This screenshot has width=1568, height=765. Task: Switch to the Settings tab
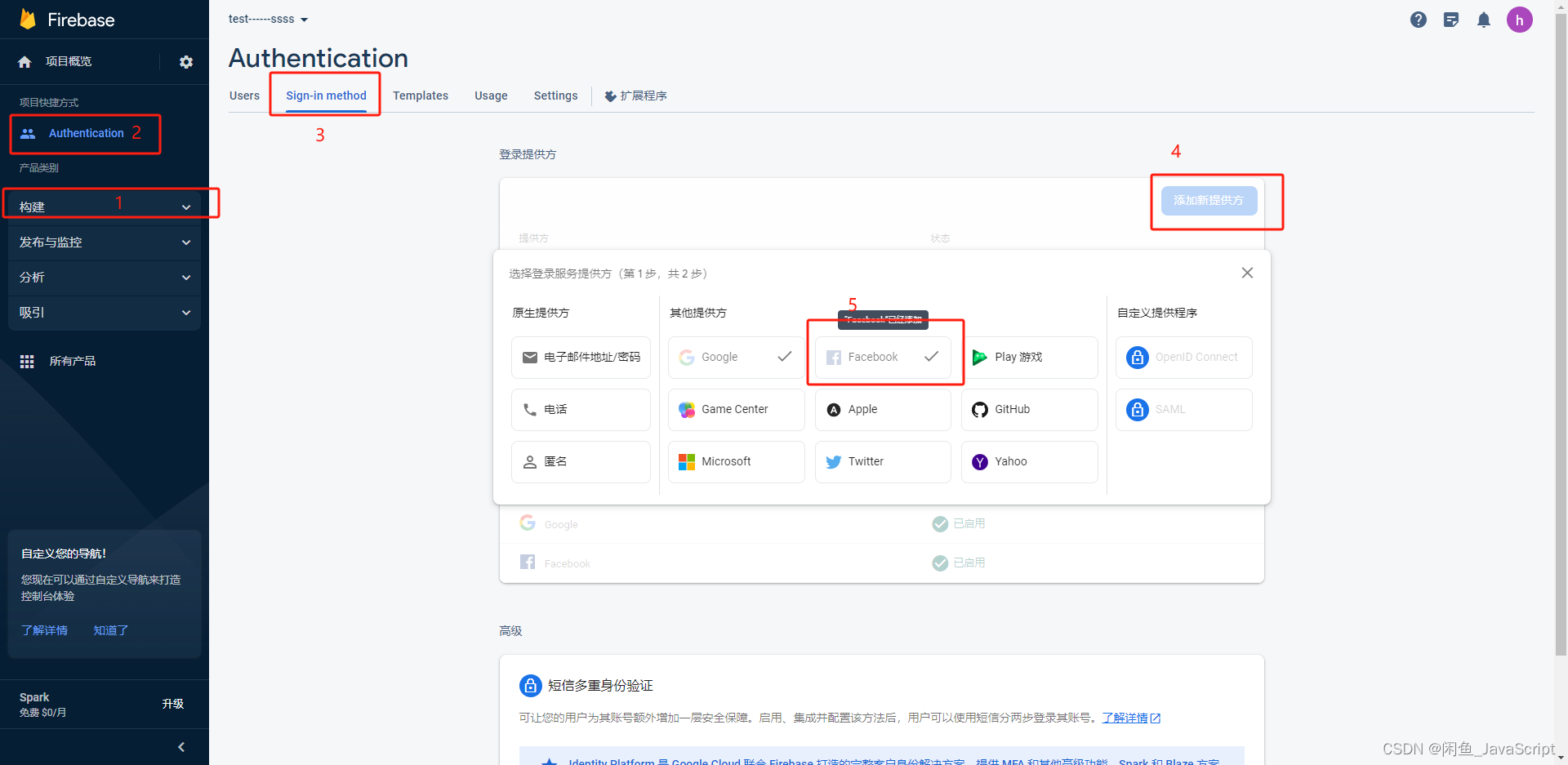[555, 96]
